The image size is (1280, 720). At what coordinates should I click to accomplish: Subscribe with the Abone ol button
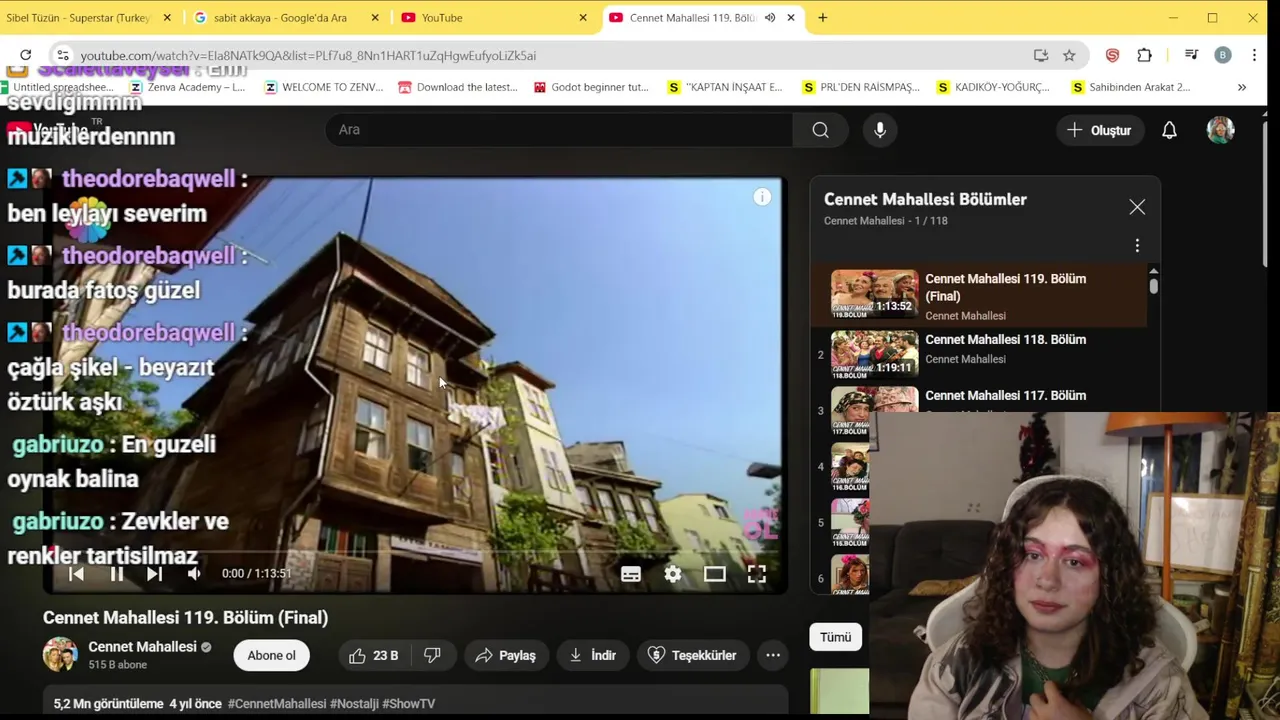coord(272,656)
